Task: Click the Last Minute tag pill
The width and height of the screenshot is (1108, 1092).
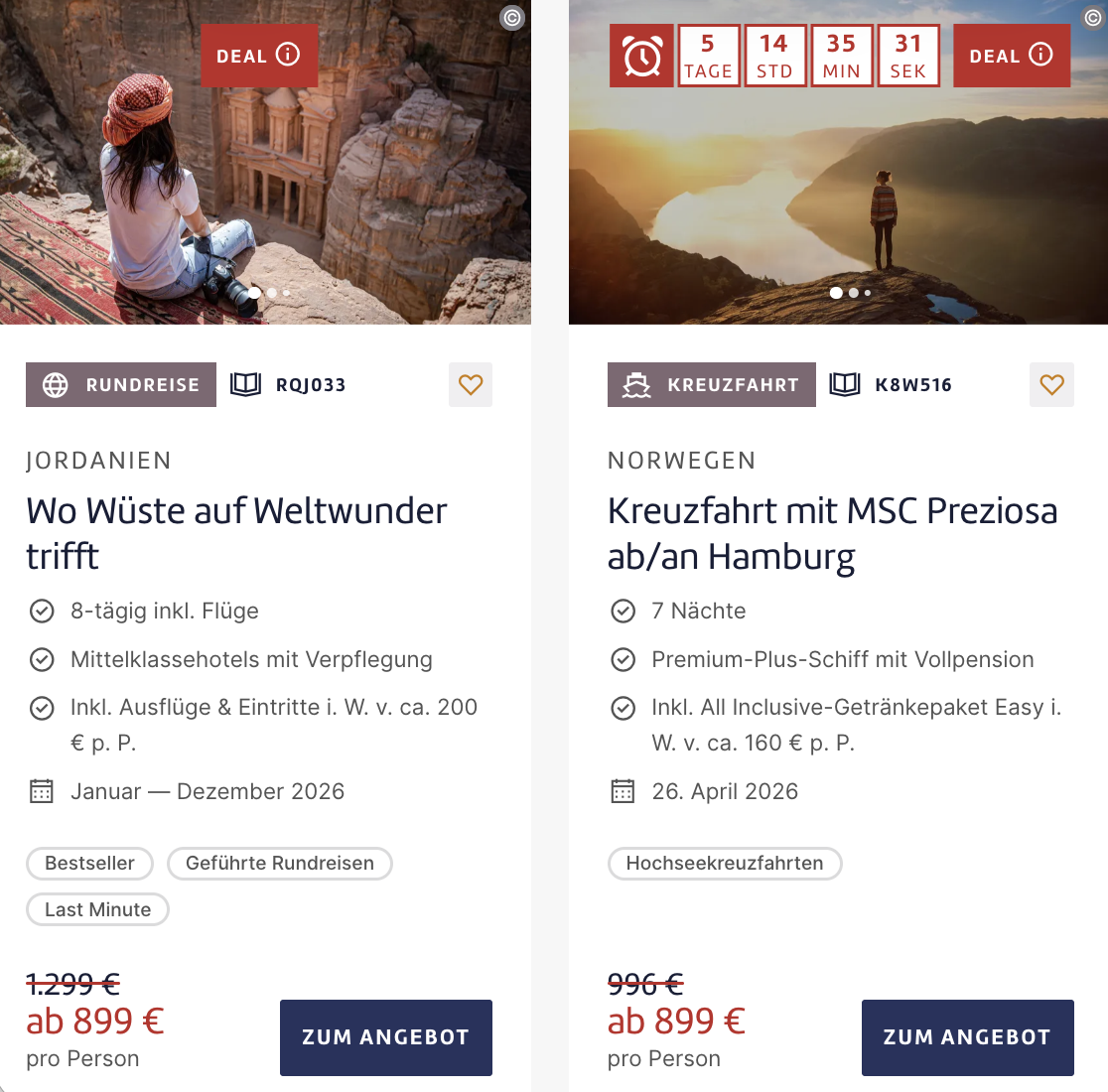Action: [97, 908]
